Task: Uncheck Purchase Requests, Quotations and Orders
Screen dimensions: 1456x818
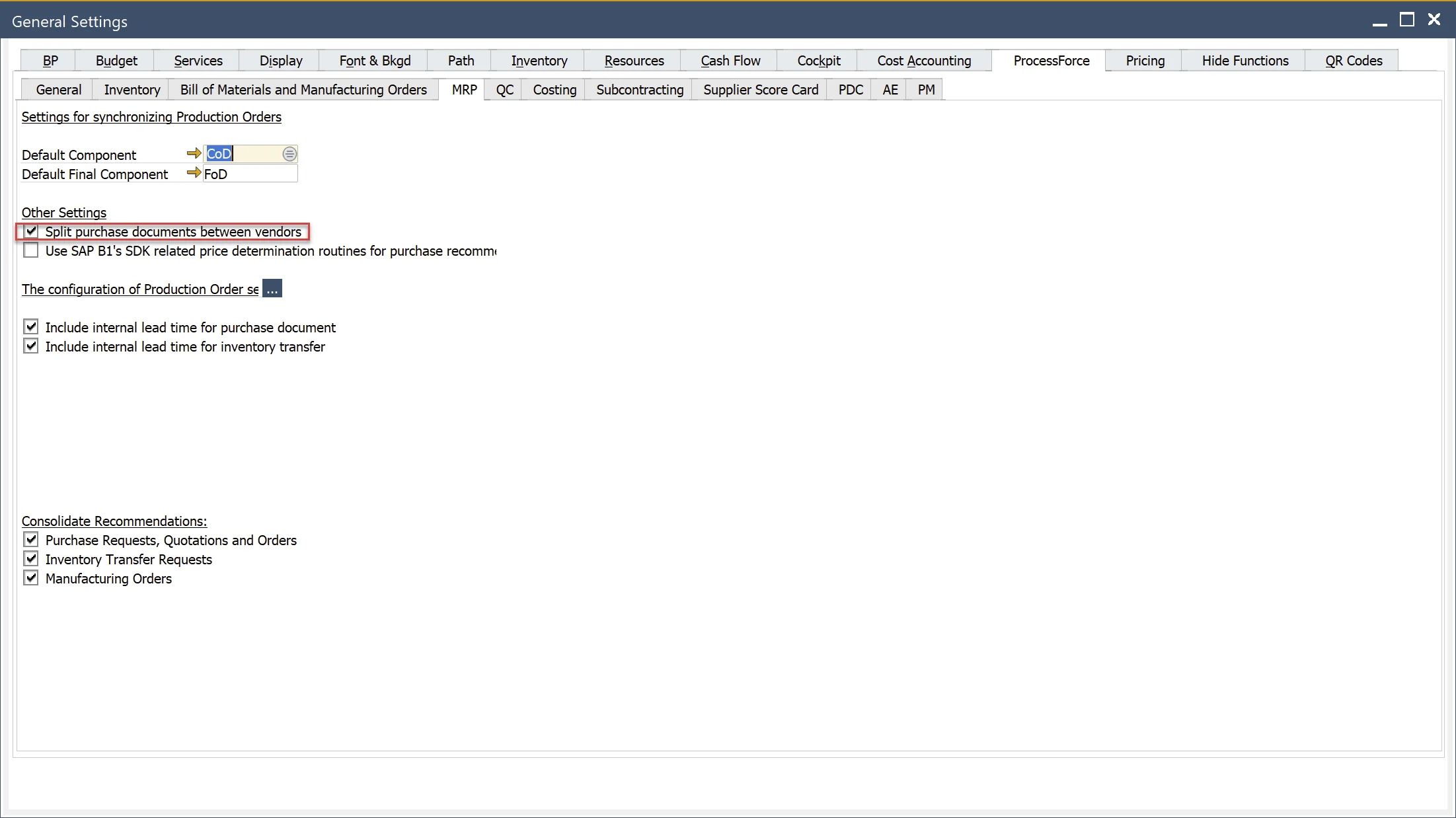Action: pos(31,540)
